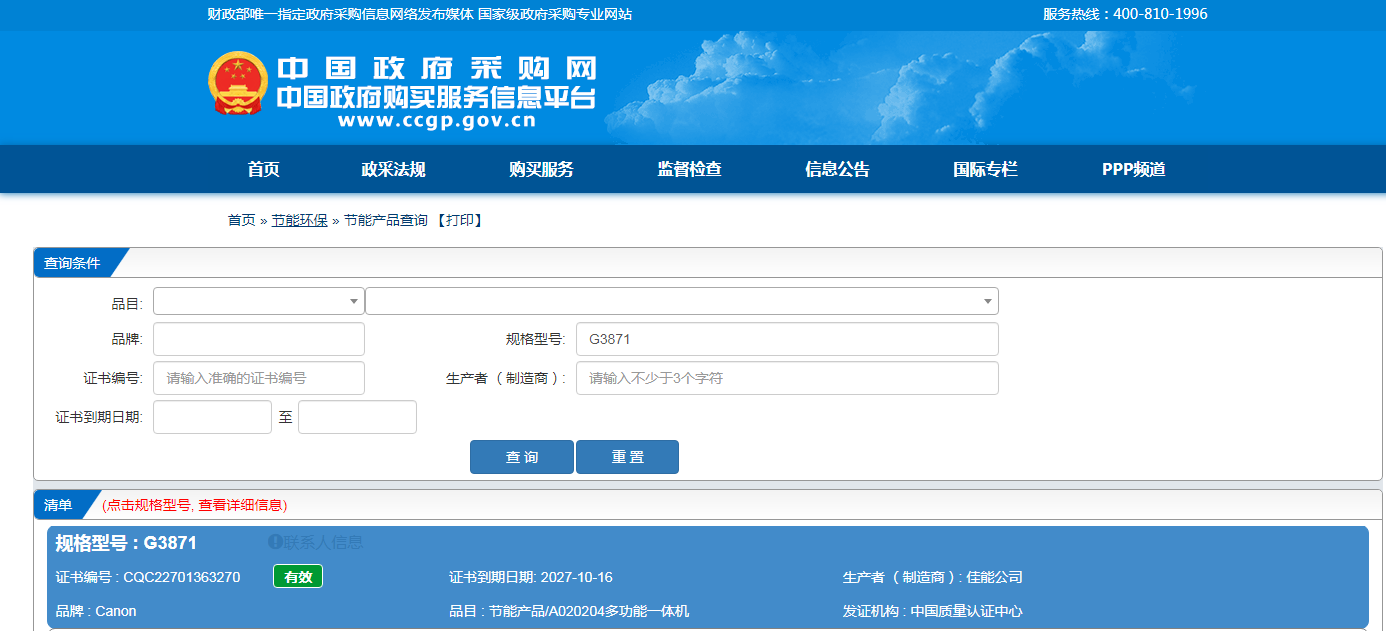The width and height of the screenshot is (1386, 631).
Task: Focus the 品牌 brand input field
Action: 258,339
